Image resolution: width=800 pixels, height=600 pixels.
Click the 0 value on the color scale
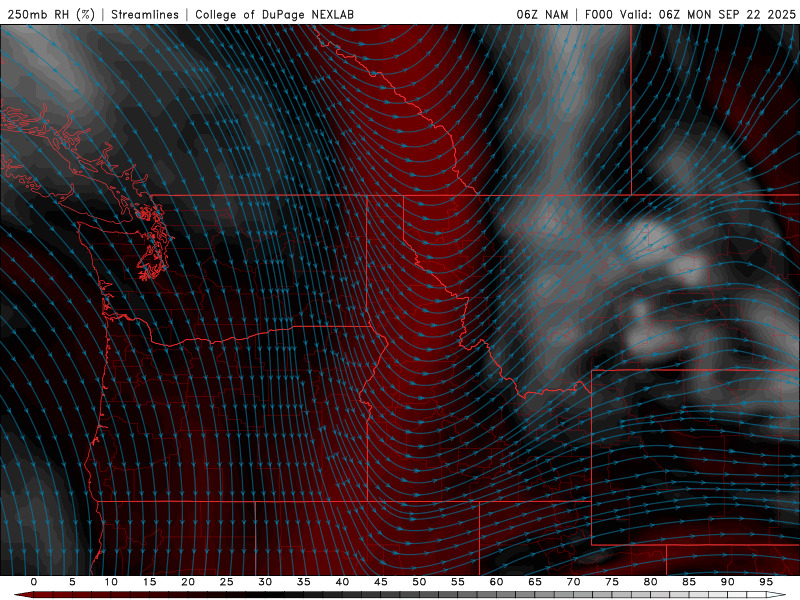(x=34, y=582)
